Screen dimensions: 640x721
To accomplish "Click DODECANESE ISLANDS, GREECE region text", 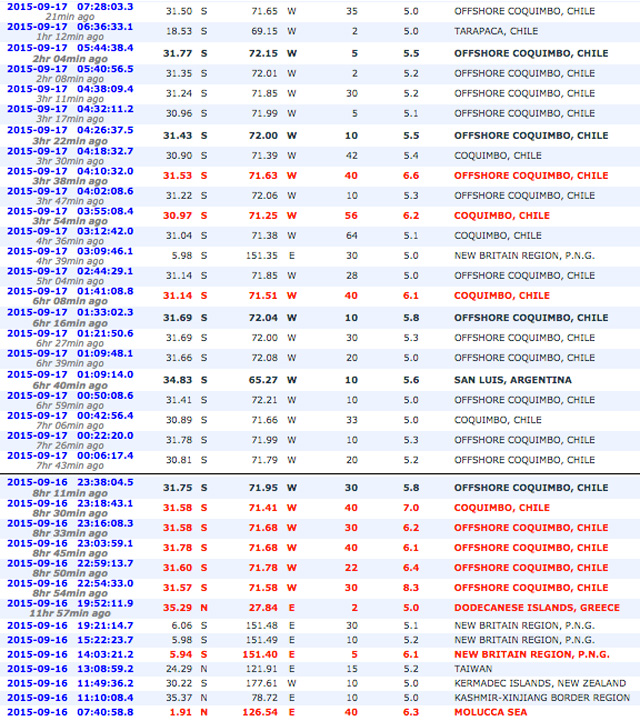I will coord(537,608).
